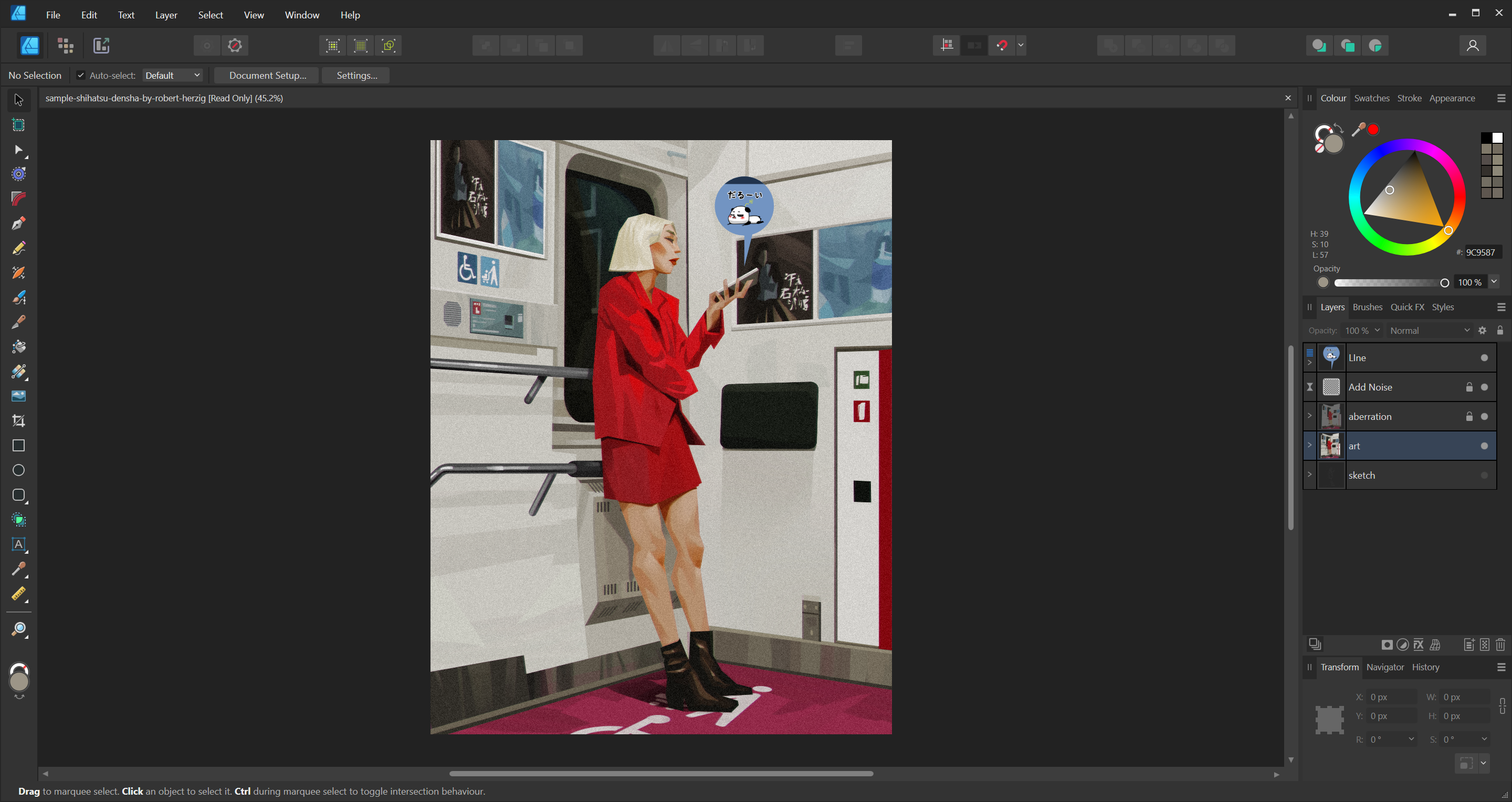Click the delete layer trash icon
This screenshot has height=802, width=1512.
click(x=1500, y=645)
